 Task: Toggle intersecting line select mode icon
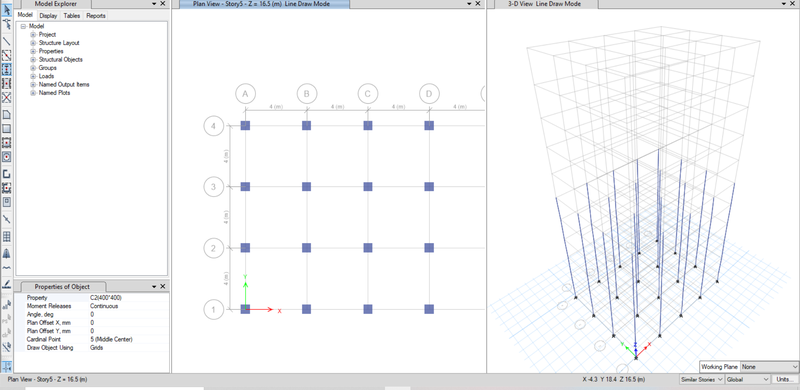(7, 347)
